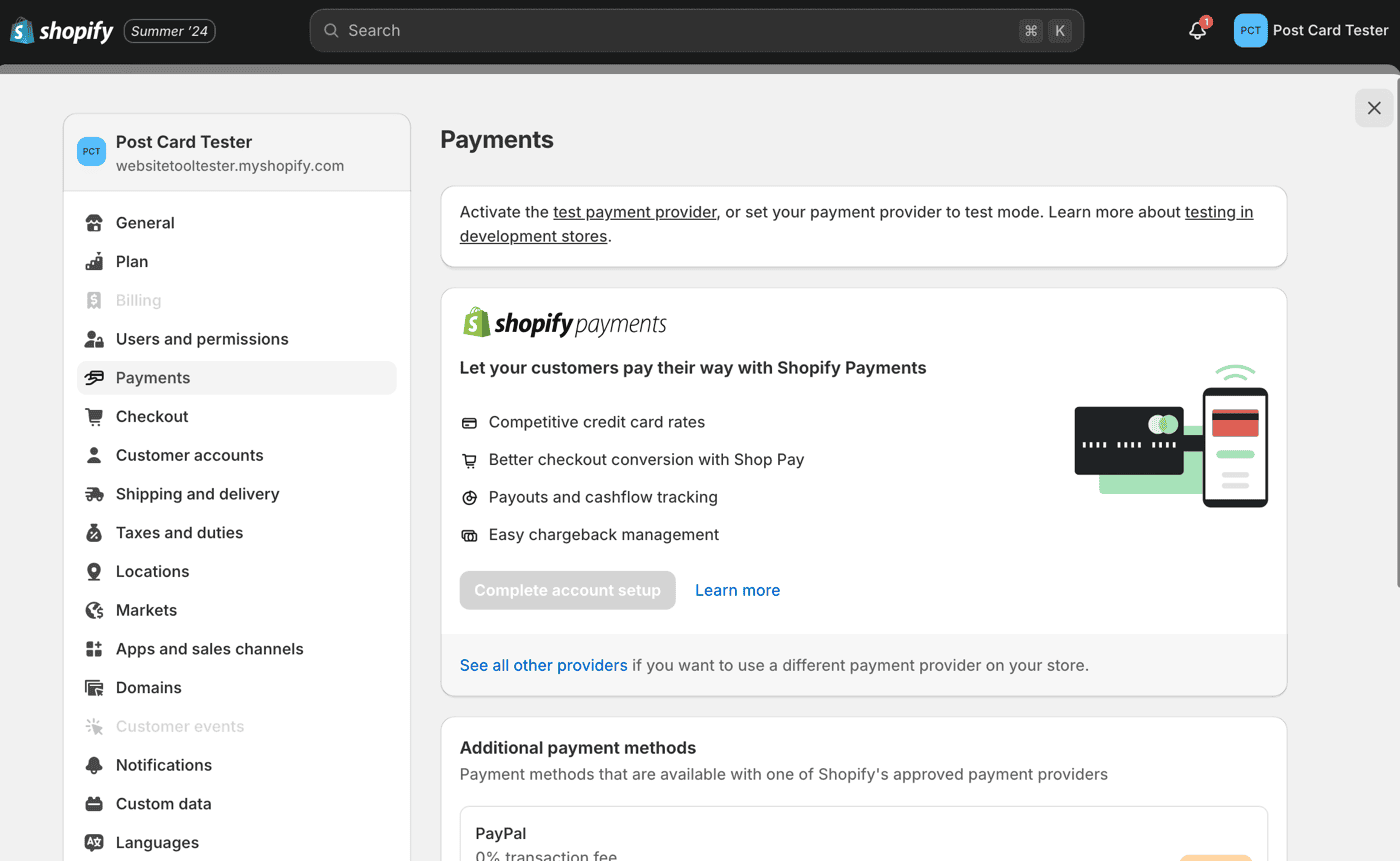The width and height of the screenshot is (1400, 861).
Task: Click the Plan icon in sidebar
Action: pos(94,262)
